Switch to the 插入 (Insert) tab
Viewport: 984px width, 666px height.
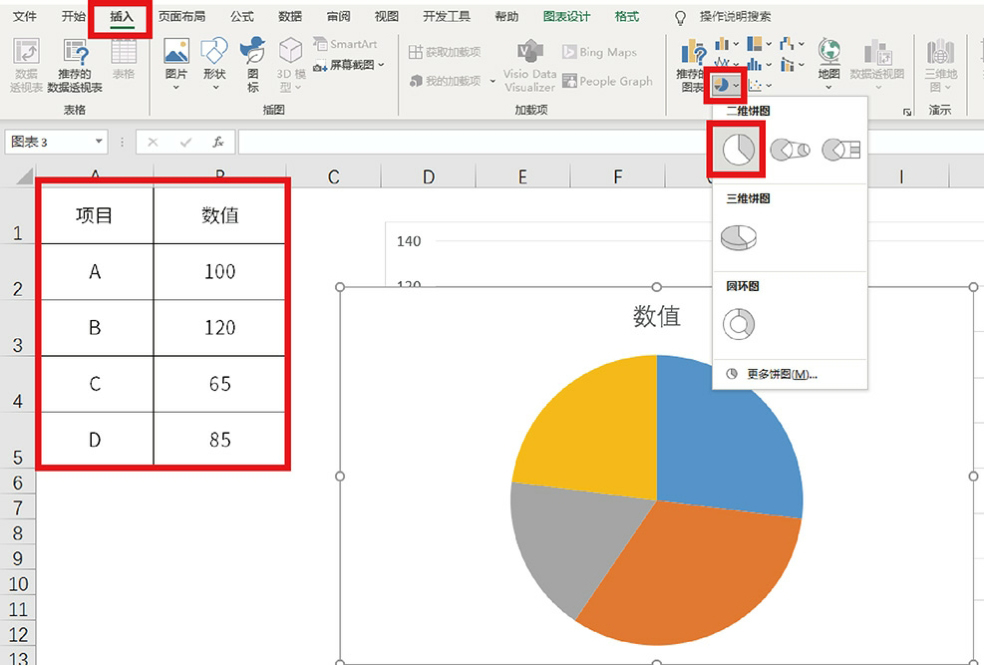tap(121, 17)
